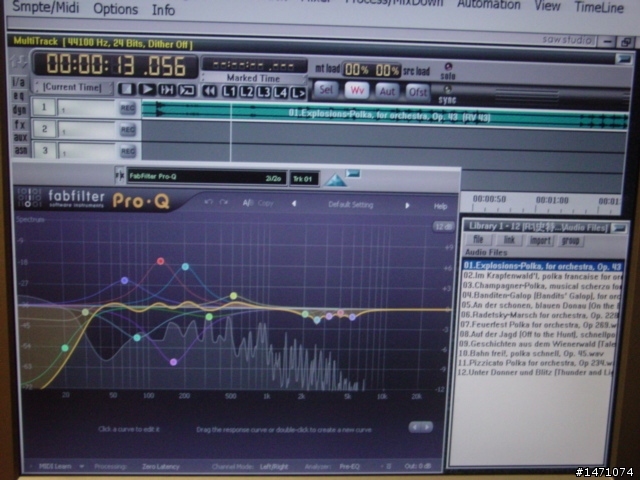Open the Automation menu
The image size is (640, 480).
(489, 4)
